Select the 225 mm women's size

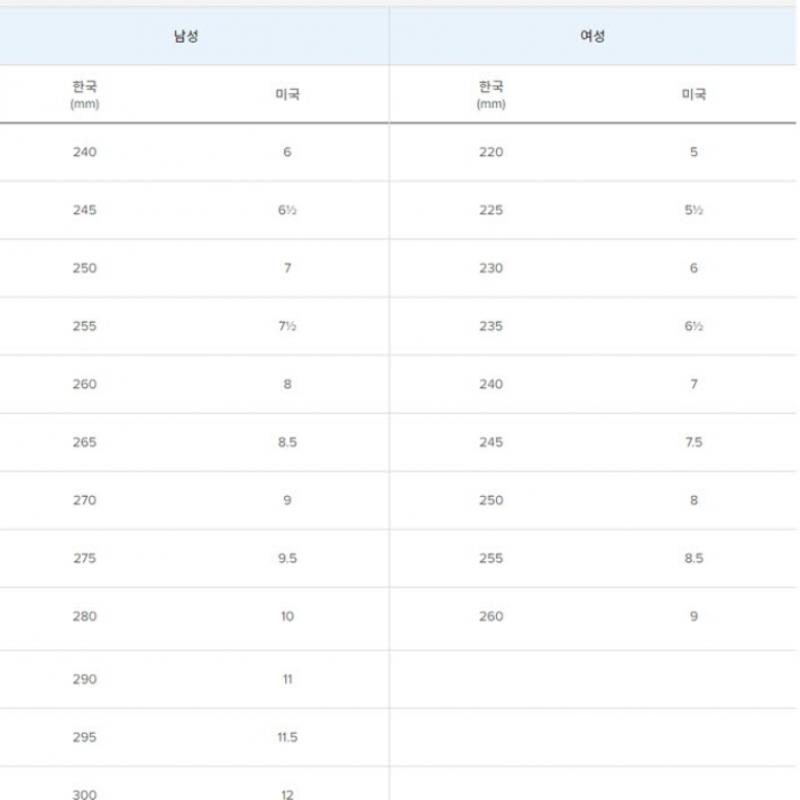click(491, 211)
